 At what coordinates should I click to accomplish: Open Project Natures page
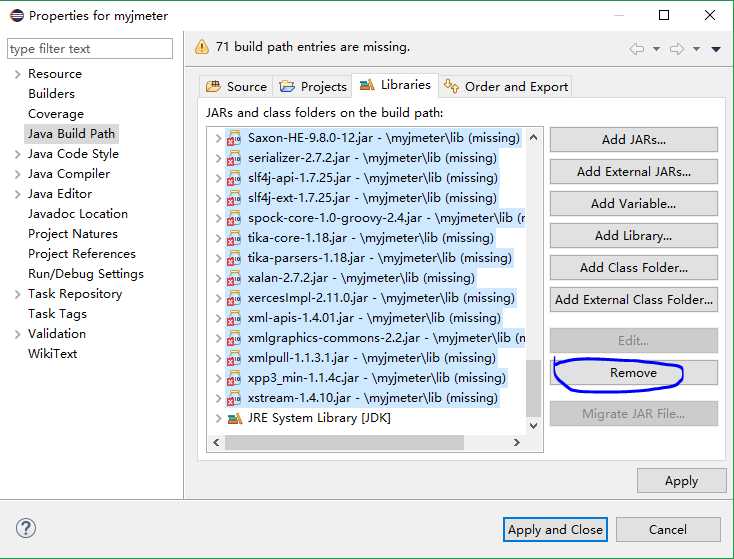[x=73, y=234]
